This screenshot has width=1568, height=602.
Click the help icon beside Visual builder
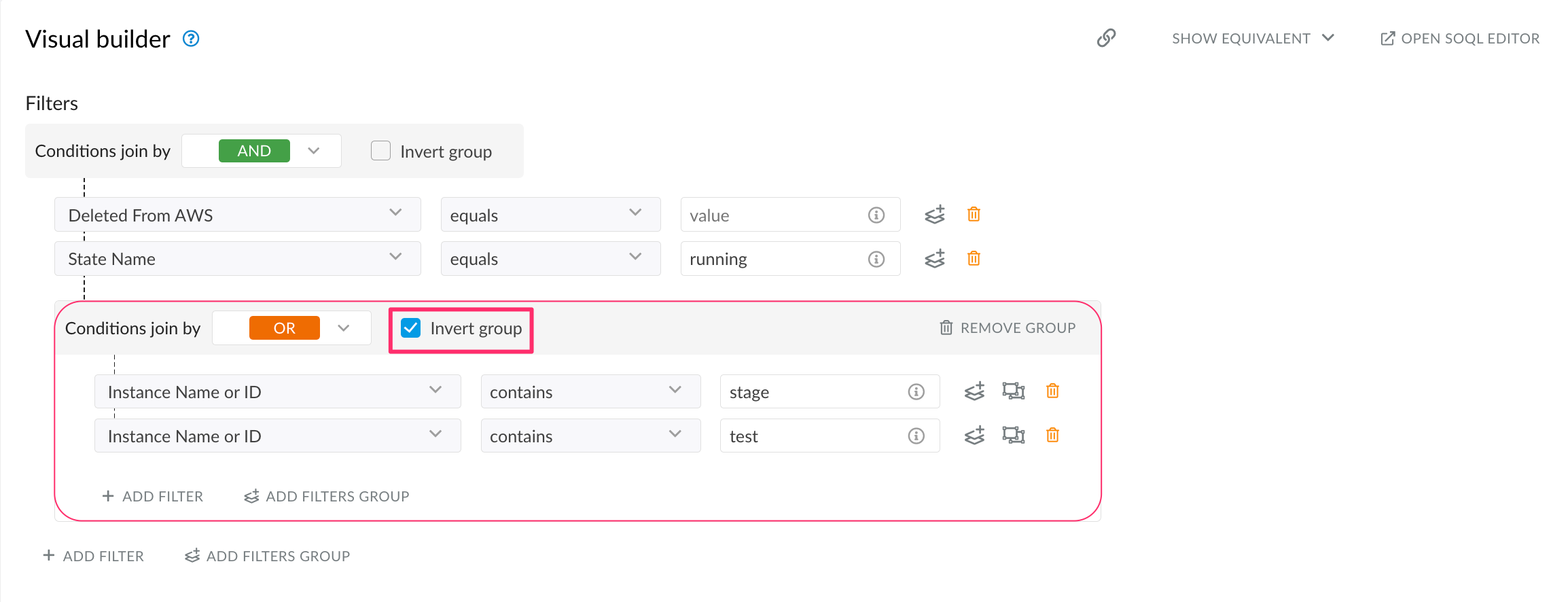[x=191, y=39]
